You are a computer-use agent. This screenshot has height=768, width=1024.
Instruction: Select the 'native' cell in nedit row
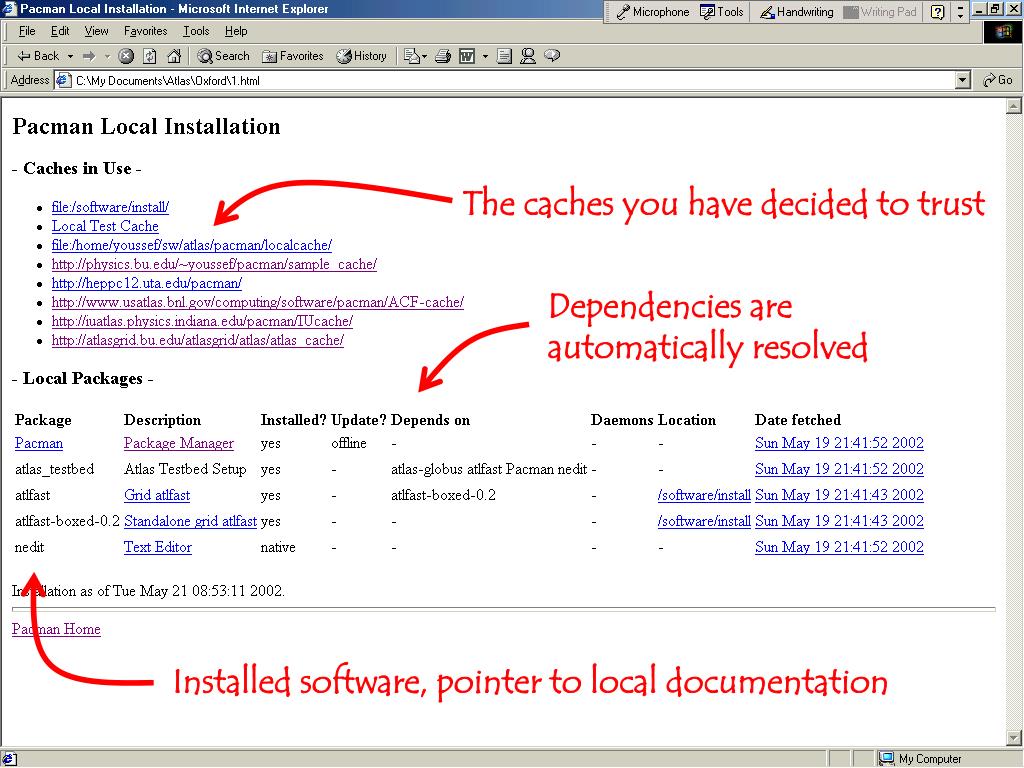click(278, 547)
